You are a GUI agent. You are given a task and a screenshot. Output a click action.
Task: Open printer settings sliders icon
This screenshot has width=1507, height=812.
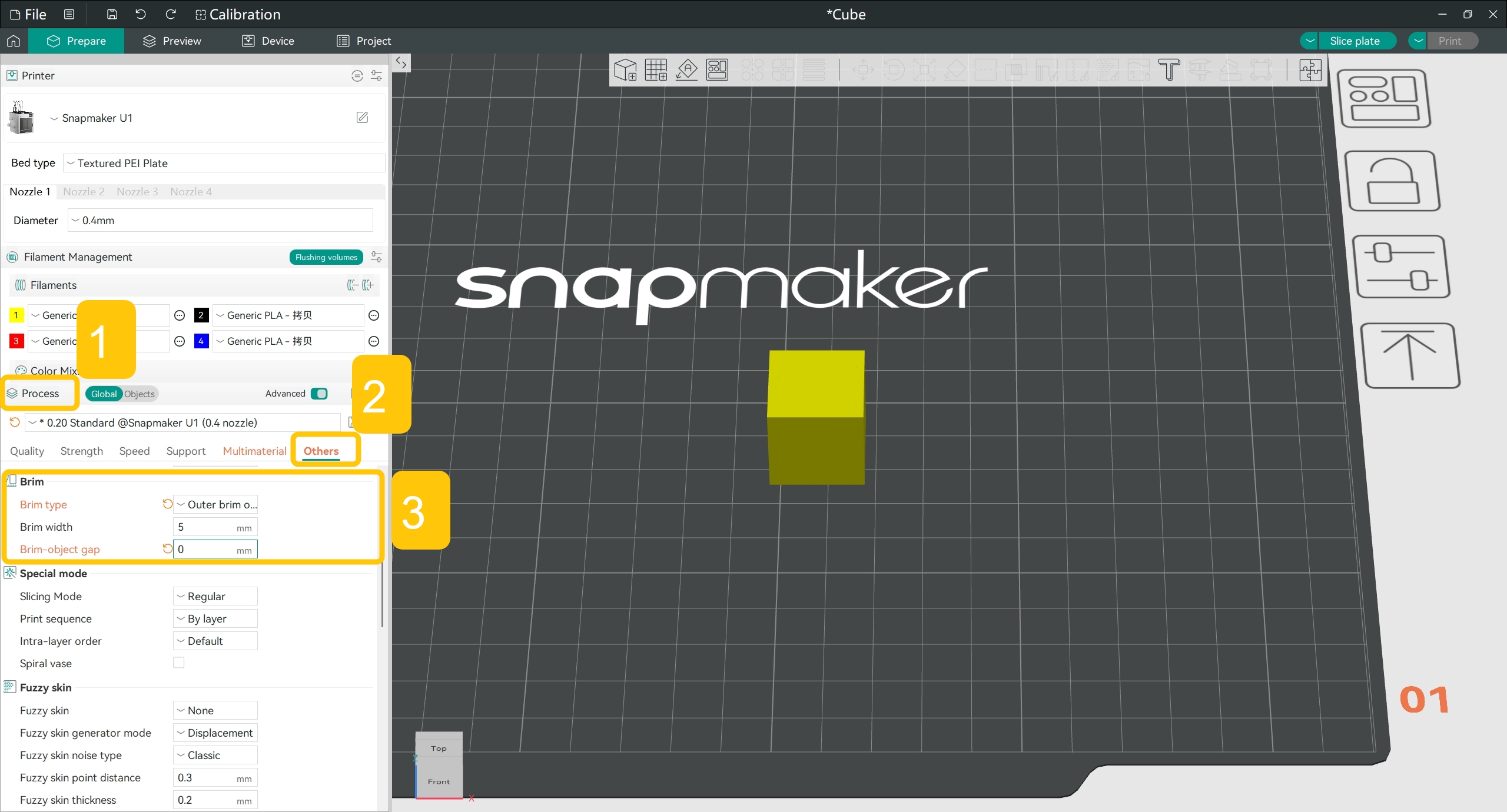coord(377,75)
